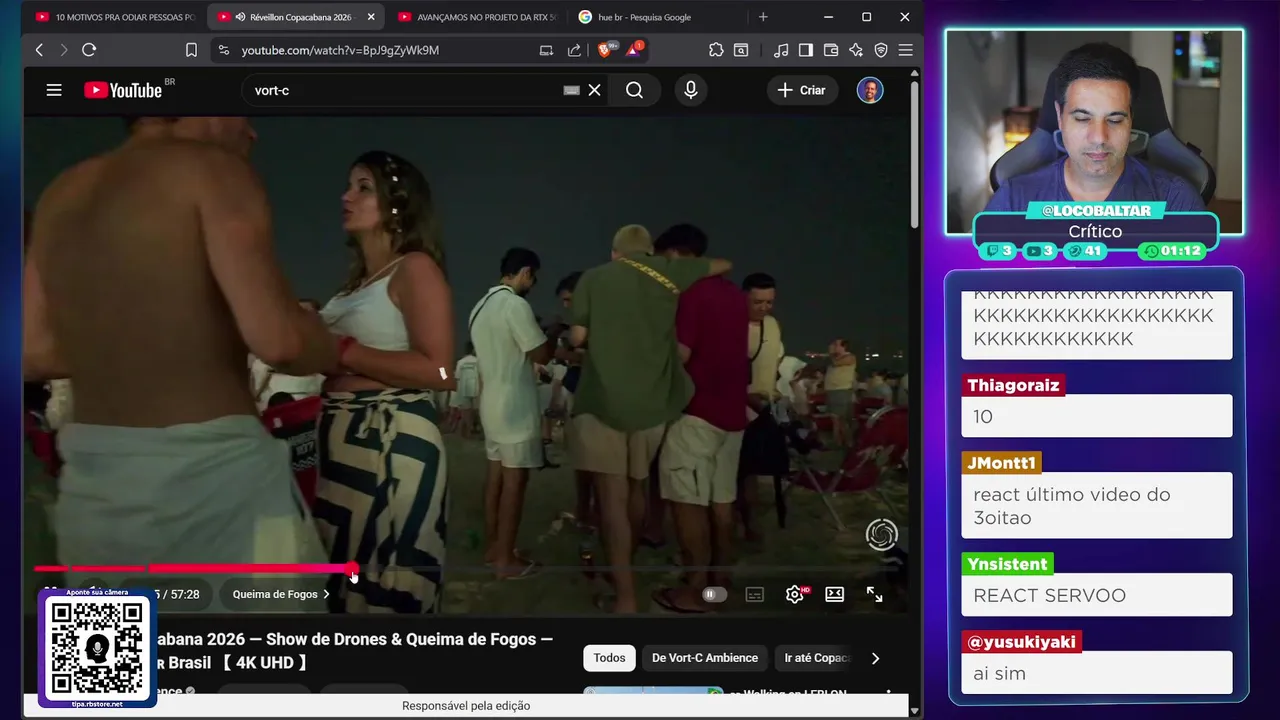
Task: Toggle subtitles on the video player
Action: pyautogui.click(x=755, y=594)
